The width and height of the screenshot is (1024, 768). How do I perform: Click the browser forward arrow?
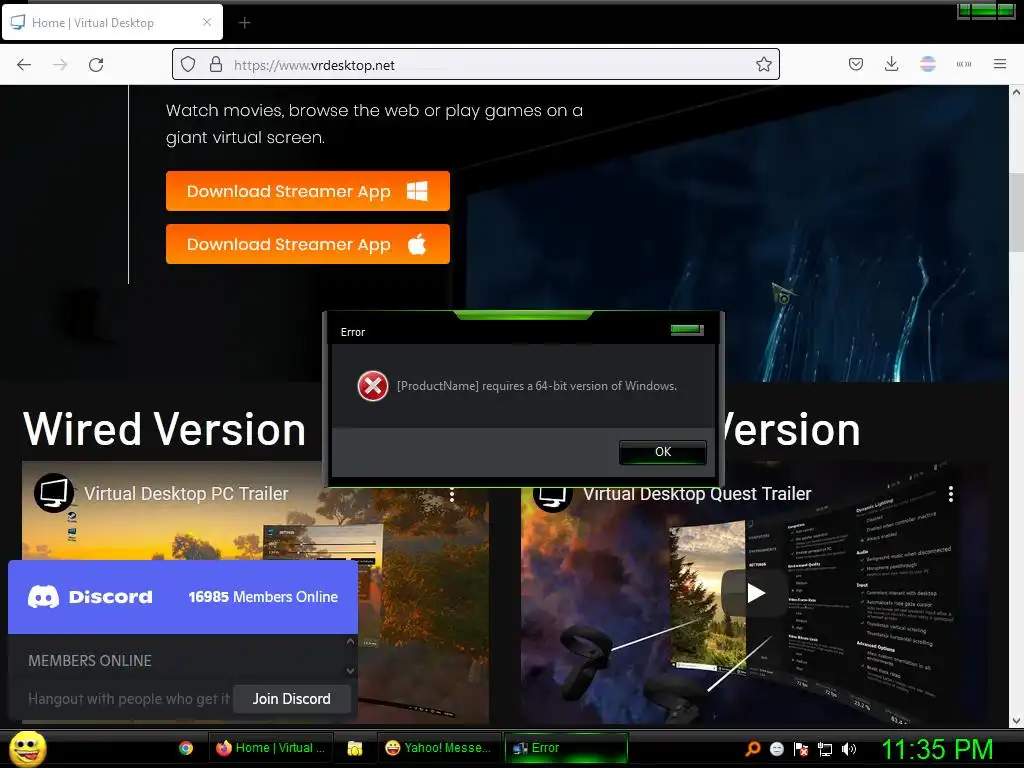60,65
